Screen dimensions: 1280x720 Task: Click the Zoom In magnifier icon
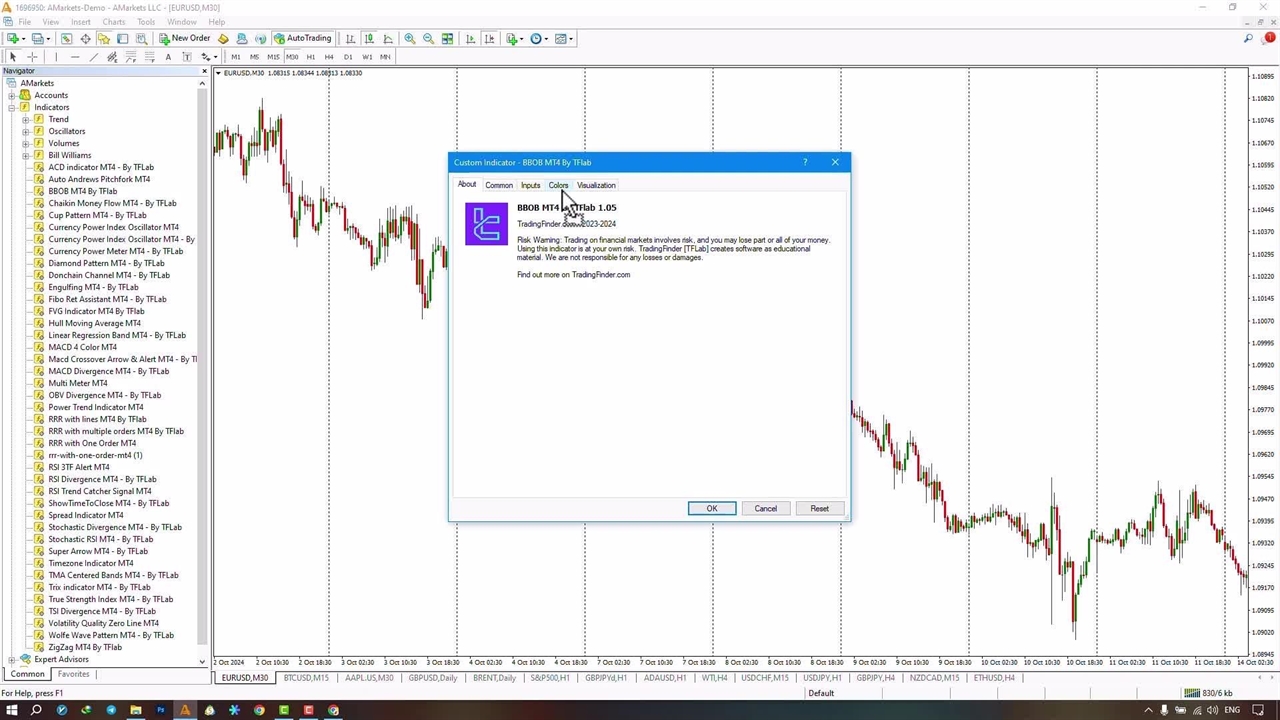coord(410,39)
